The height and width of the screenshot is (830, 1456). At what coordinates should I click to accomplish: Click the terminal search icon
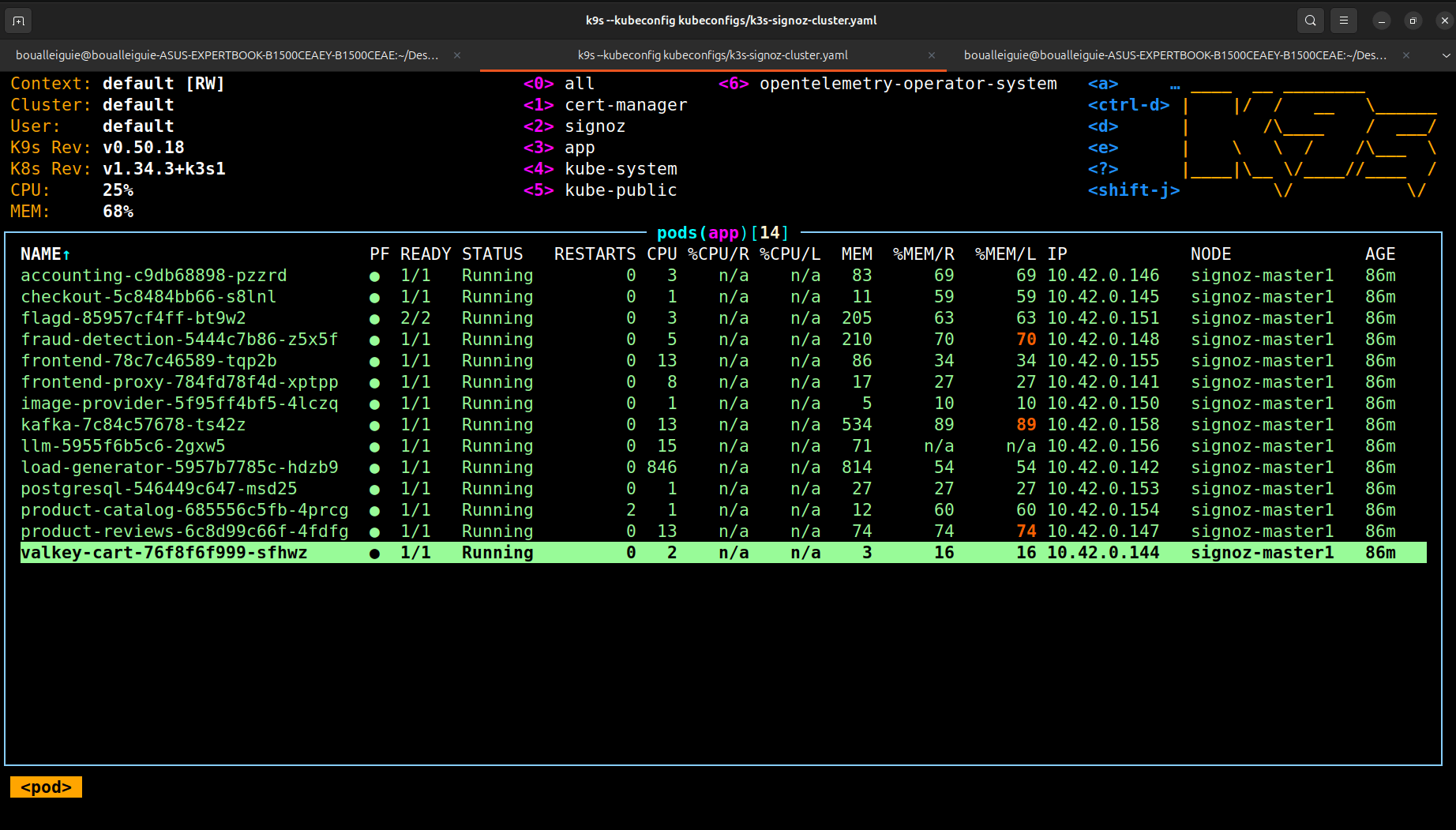point(1311,21)
